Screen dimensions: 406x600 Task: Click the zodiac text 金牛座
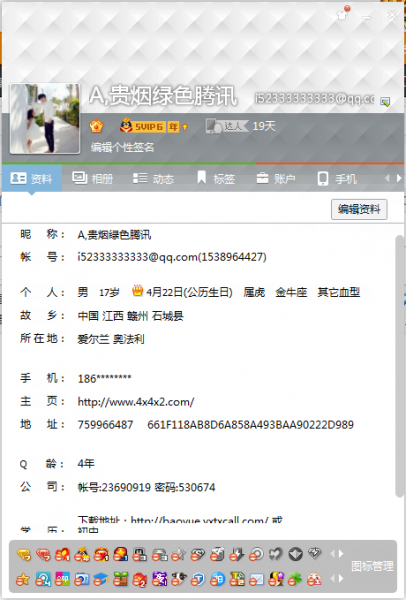[291, 292]
